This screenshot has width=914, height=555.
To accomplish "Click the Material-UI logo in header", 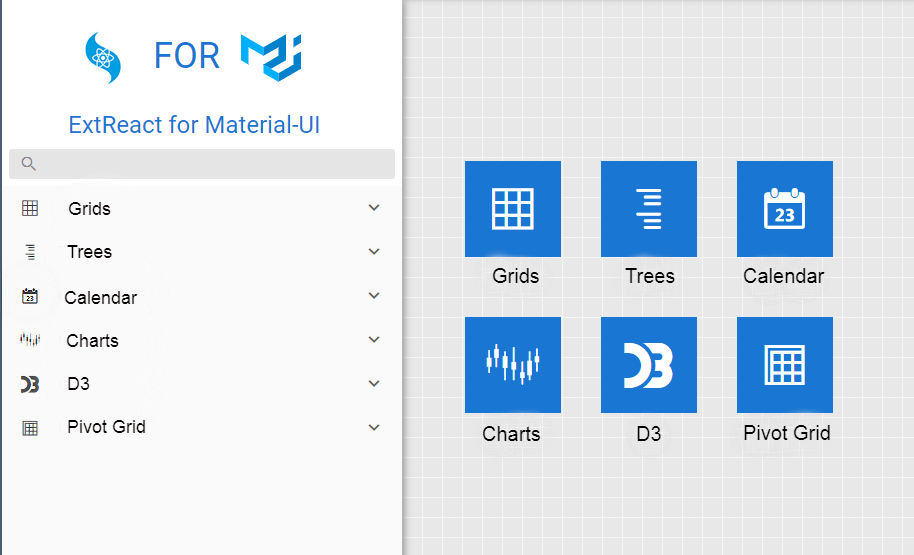I will click(271, 57).
